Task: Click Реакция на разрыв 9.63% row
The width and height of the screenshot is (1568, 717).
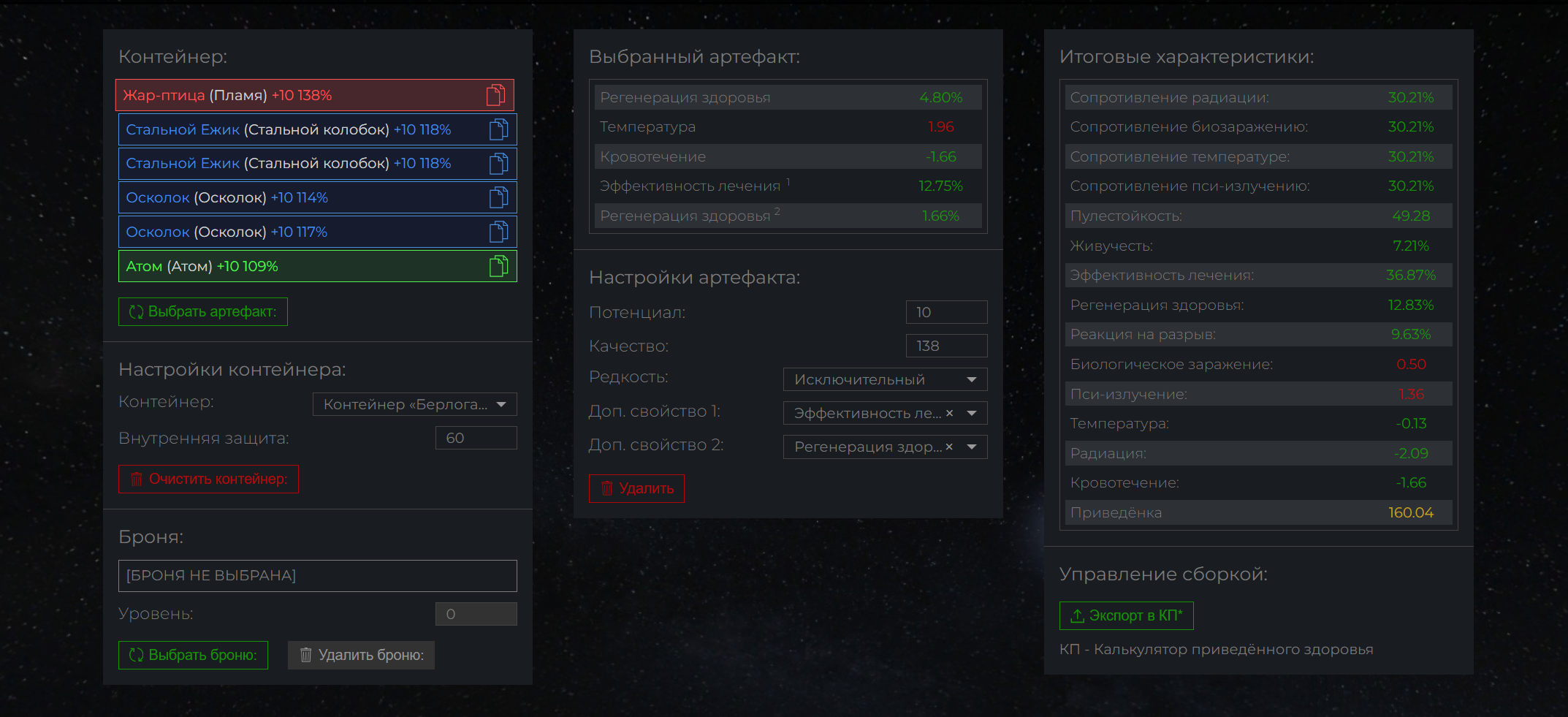Action: (1259, 334)
